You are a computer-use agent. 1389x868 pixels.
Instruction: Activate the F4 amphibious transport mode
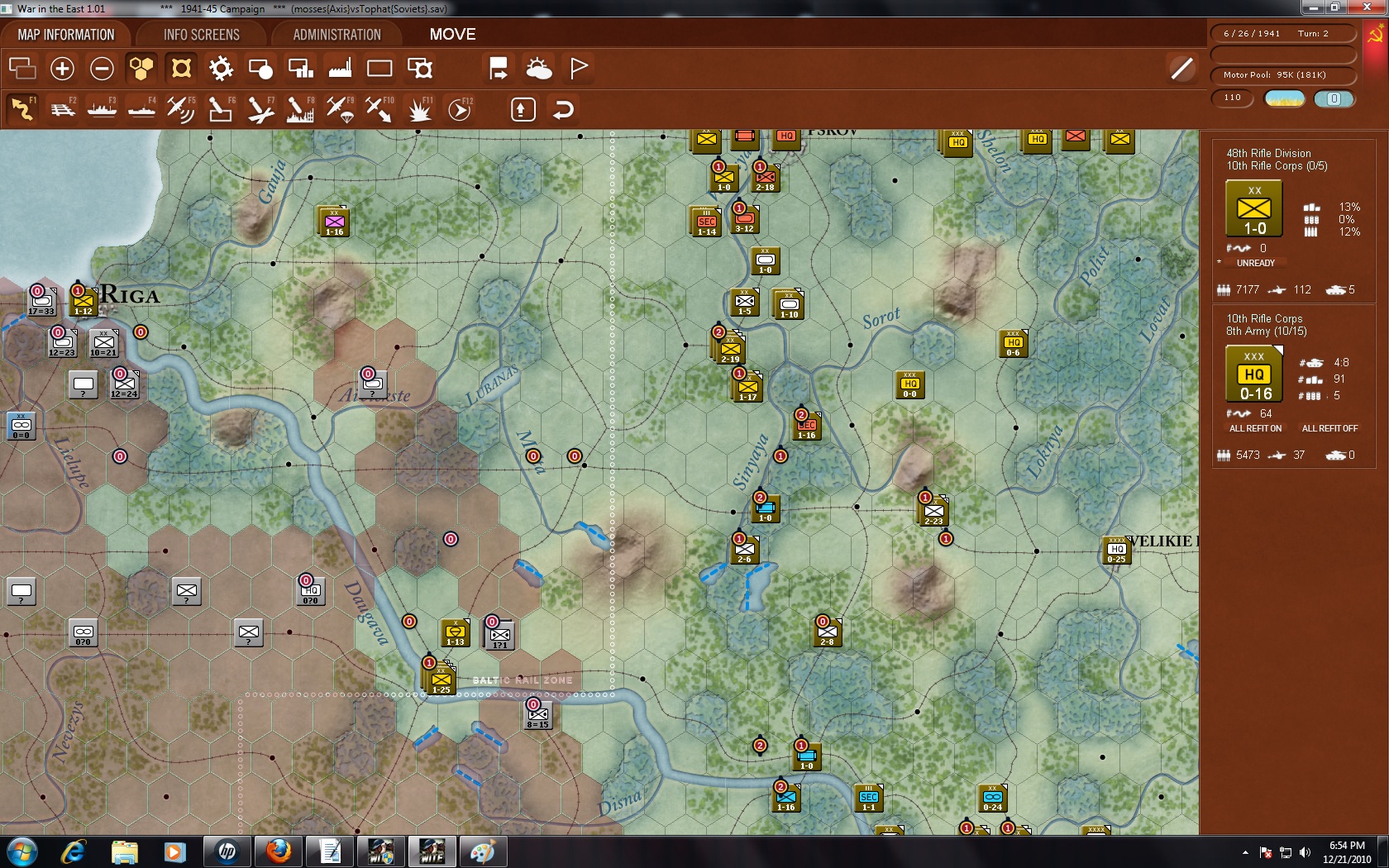pyautogui.click(x=142, y=108)
